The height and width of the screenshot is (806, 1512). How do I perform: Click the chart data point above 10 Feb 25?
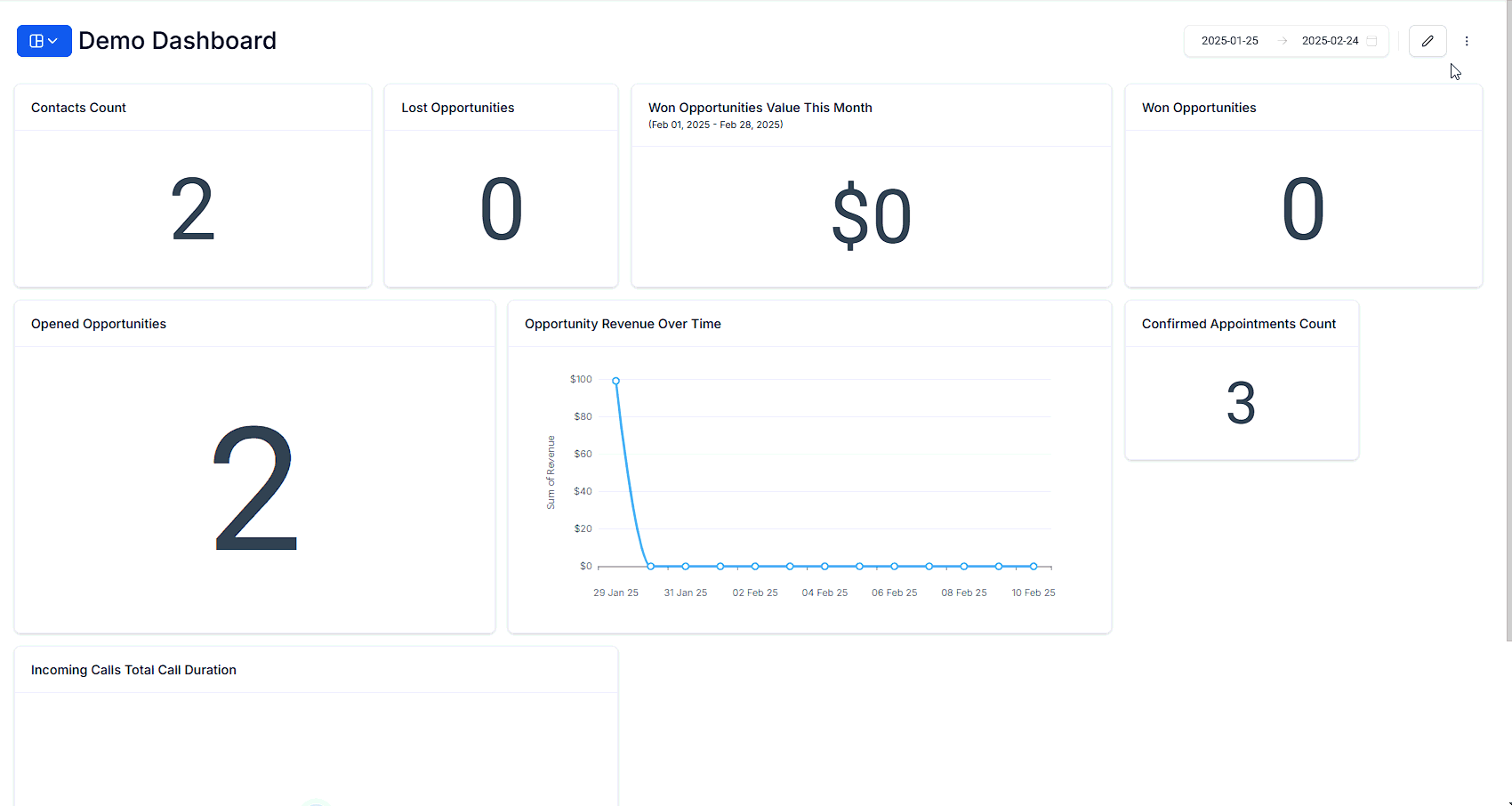pos(1033,566)
